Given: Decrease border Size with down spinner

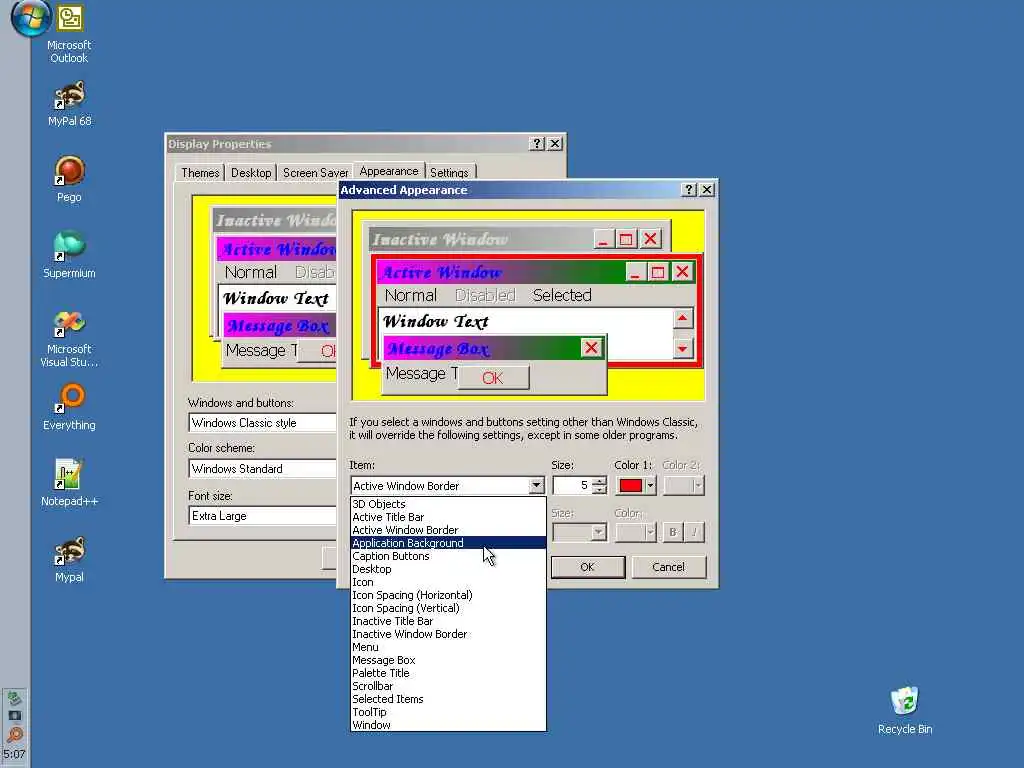Looking at the screenshot, I should 599,490.
